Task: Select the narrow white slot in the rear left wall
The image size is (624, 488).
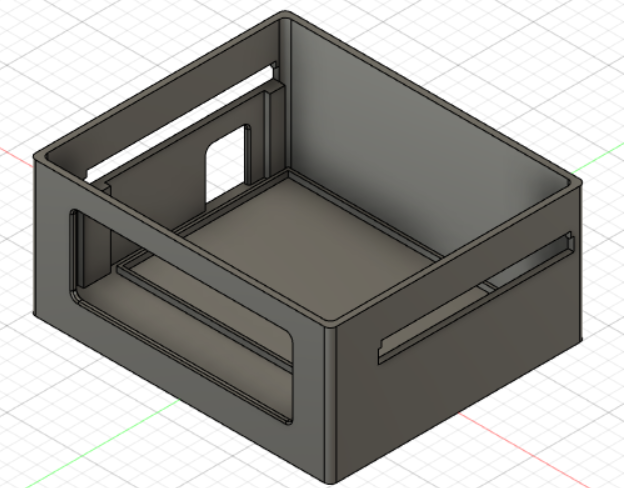Action: pyautogui.click(x=179, y=123)
